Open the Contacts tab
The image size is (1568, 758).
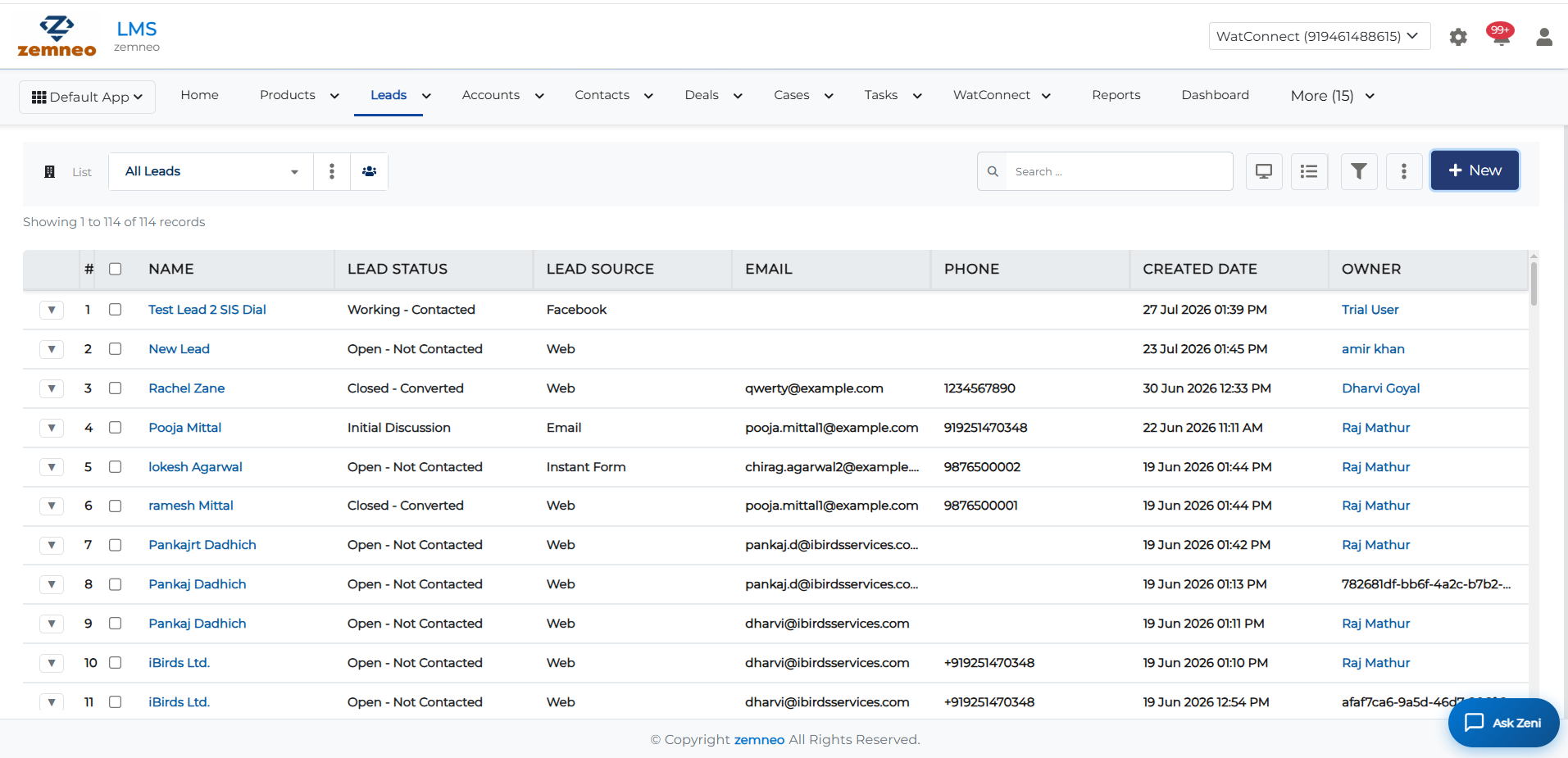point(602,95)
